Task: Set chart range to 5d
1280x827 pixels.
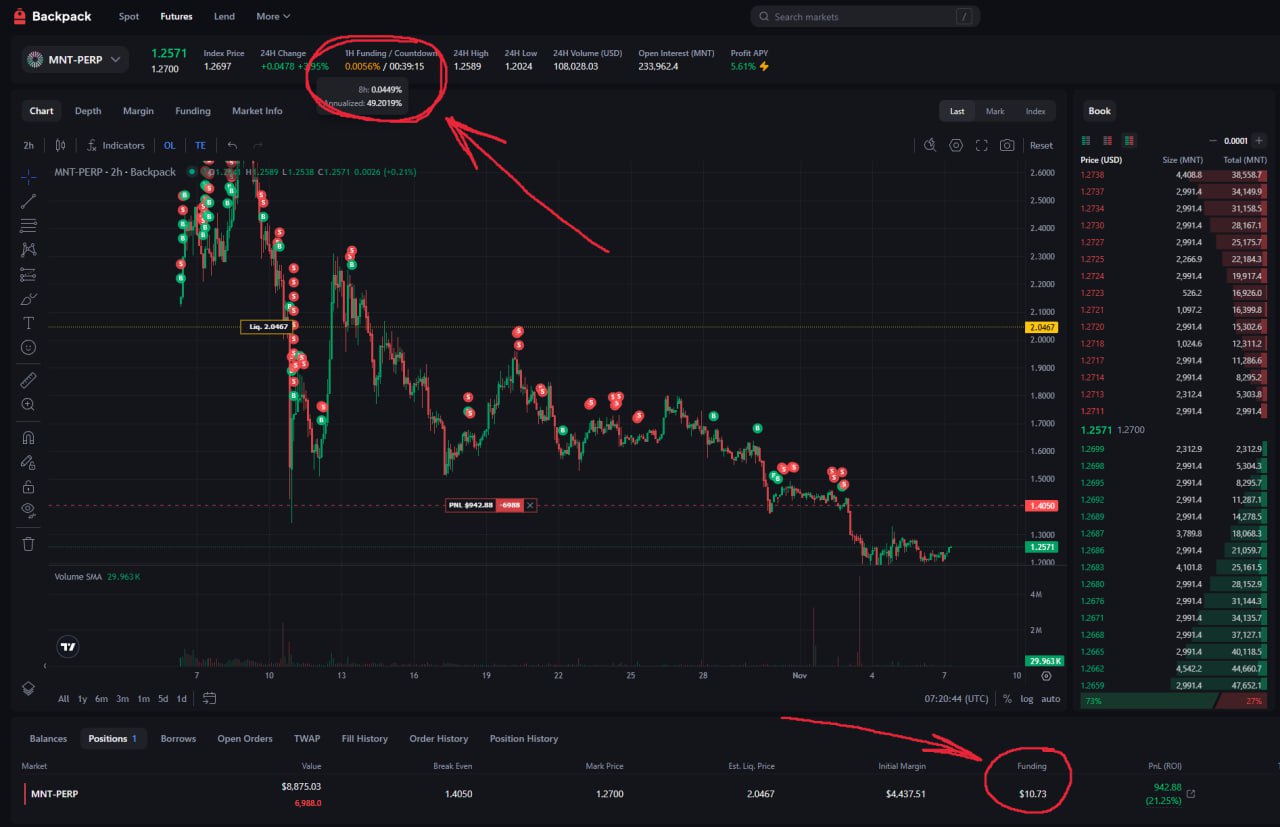Action: (x=163, y=699)
